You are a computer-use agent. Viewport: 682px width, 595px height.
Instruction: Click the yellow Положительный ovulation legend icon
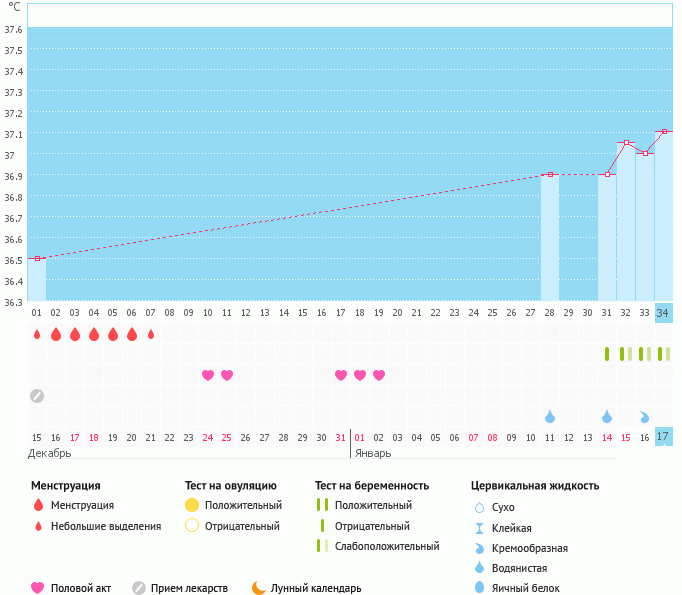pos(193,505)
